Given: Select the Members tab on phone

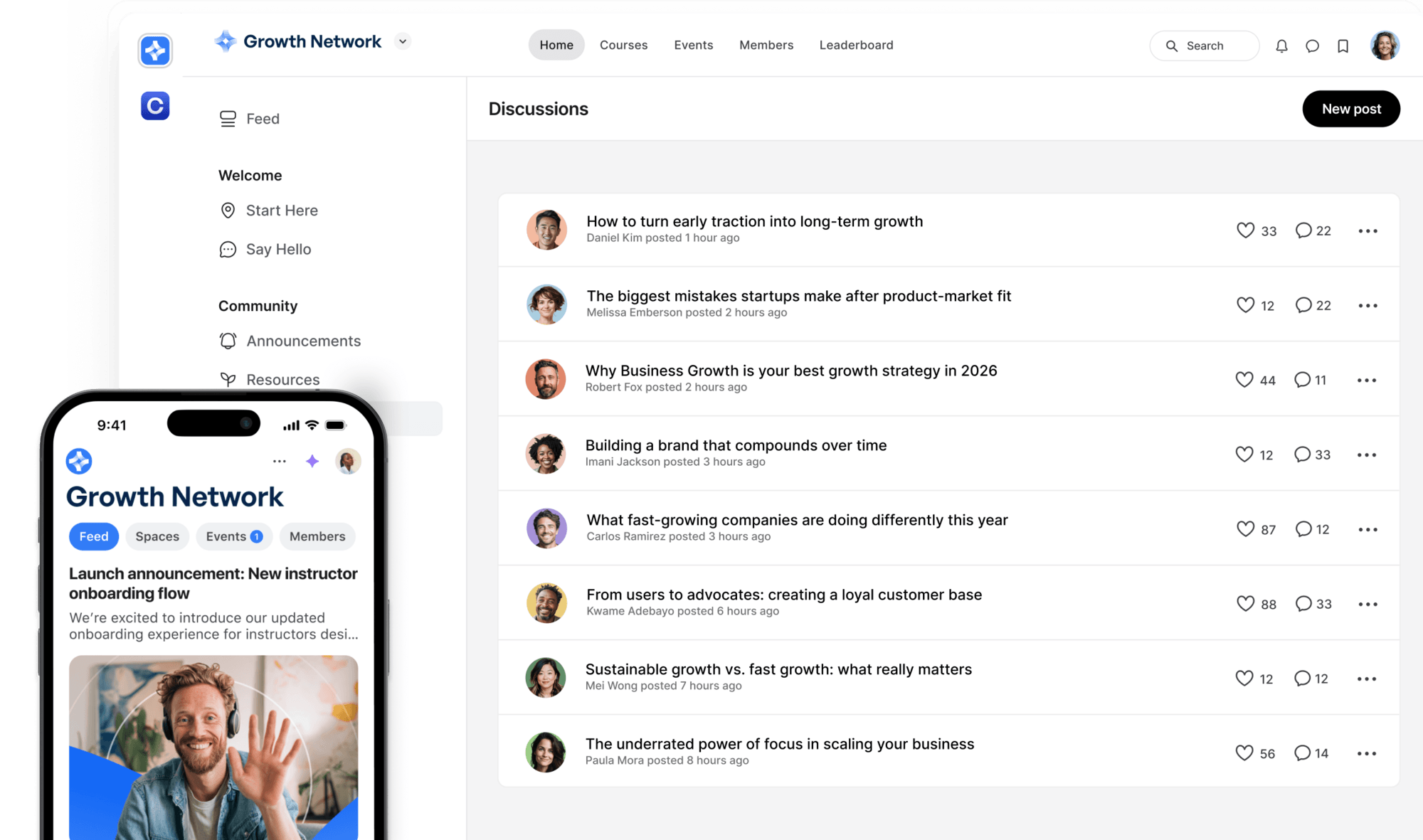Looking at the screenshot, I should pyautogui.click(x=317, y=536).
